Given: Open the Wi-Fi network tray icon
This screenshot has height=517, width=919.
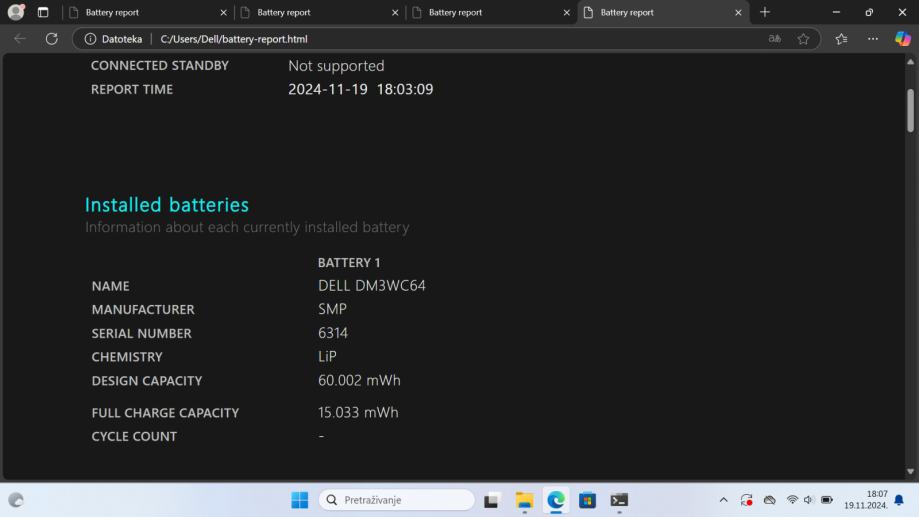Looking at the screenshot, I should pos(792,500).
